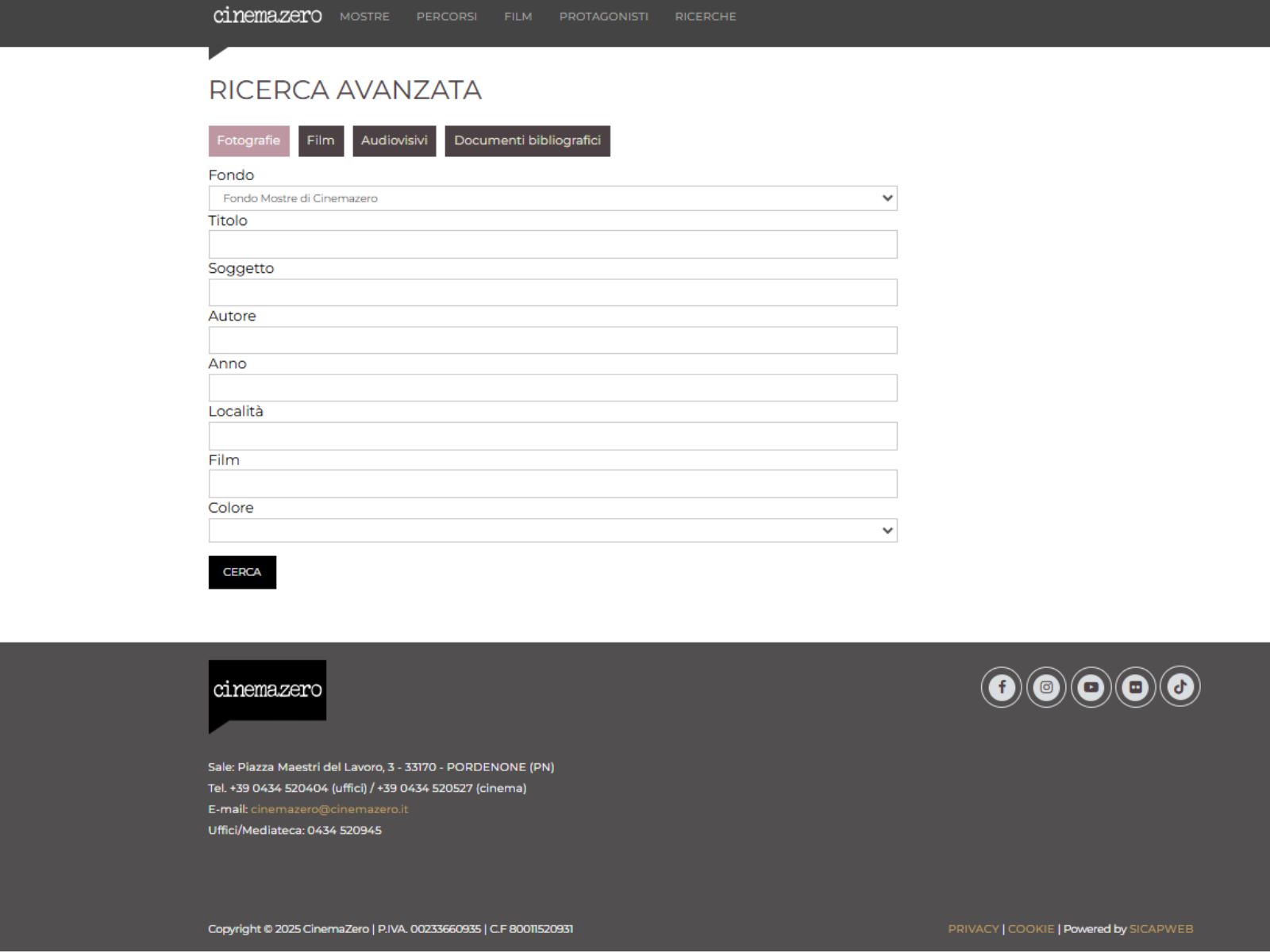Focus the Titolo input field

552,244
